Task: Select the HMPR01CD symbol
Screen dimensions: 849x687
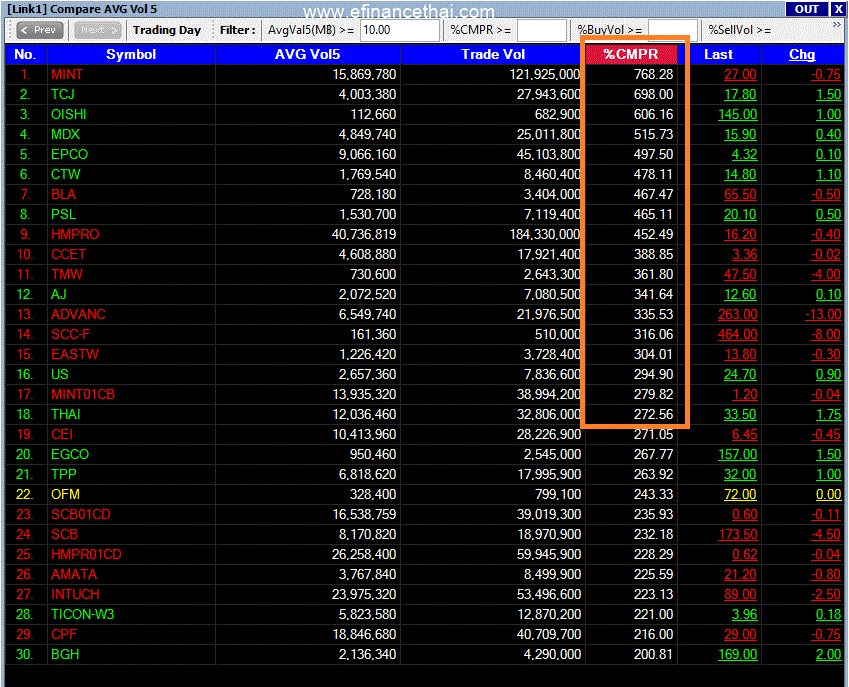Action: pyautogui.click(x=86, y=555)
